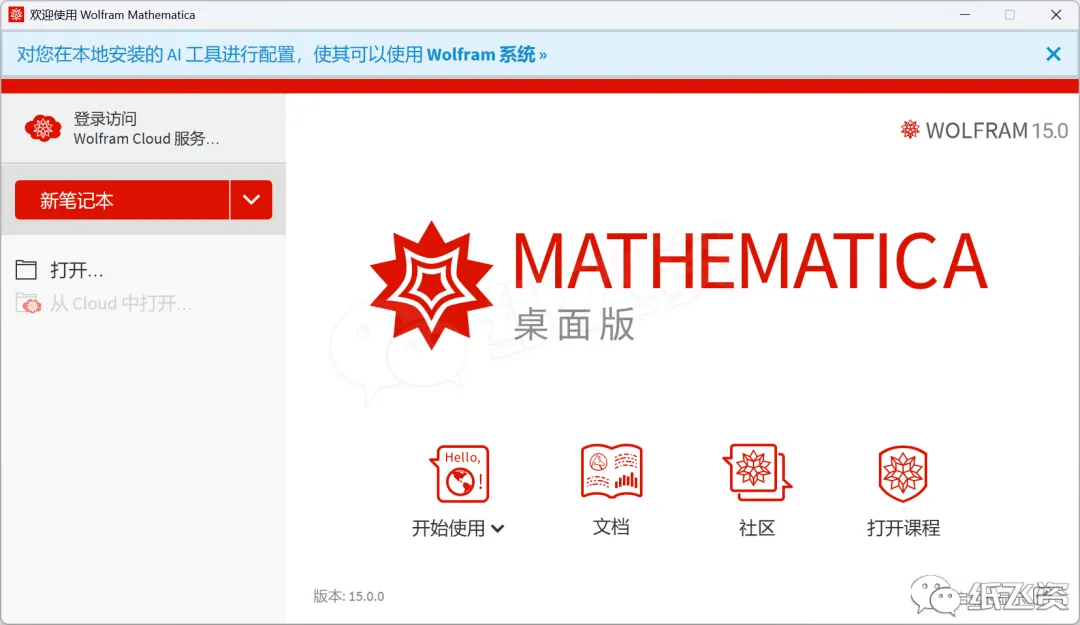Select 从 Cloud 中打开... option

(121, 303)
